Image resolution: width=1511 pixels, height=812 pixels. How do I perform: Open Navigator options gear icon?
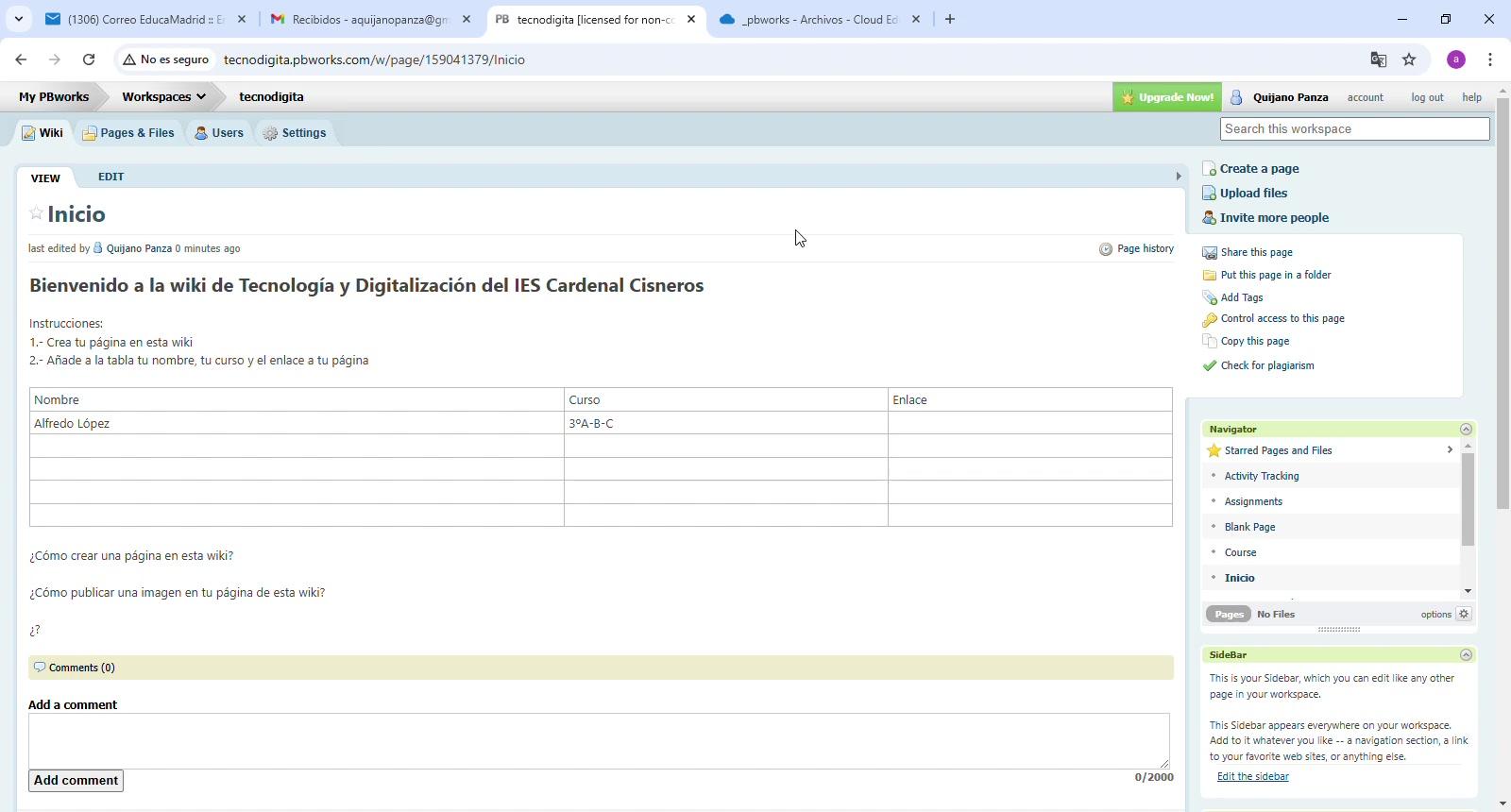[1464, 614]
